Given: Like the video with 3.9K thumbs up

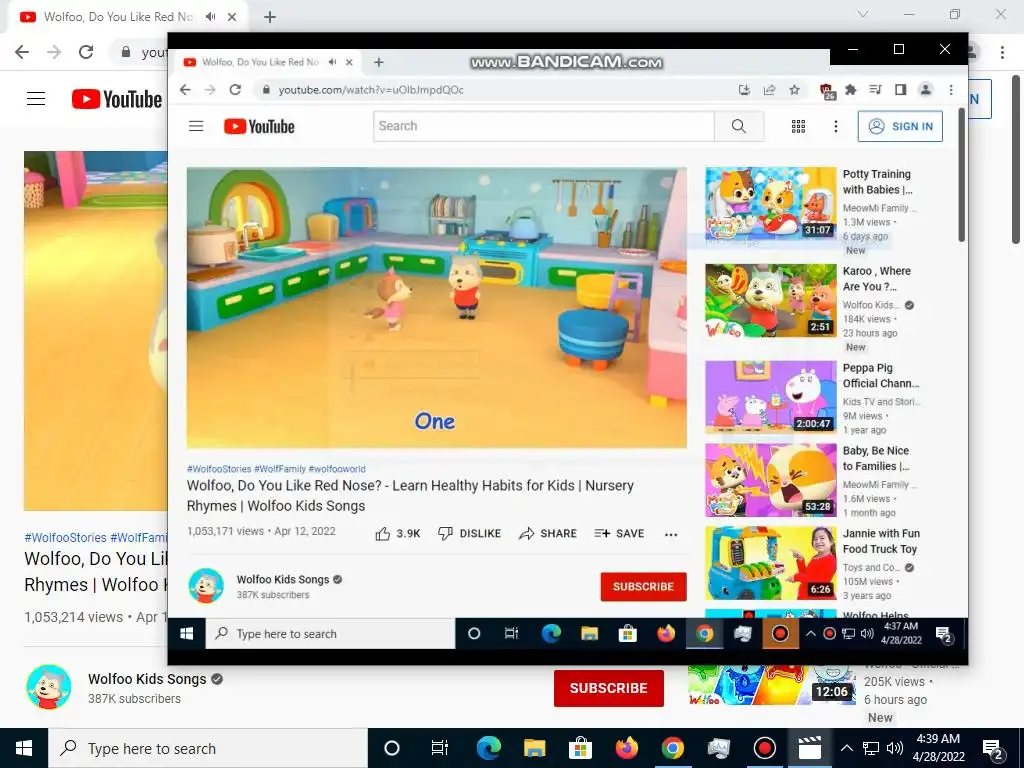Looking at the screenshot, I should (398, 534).
